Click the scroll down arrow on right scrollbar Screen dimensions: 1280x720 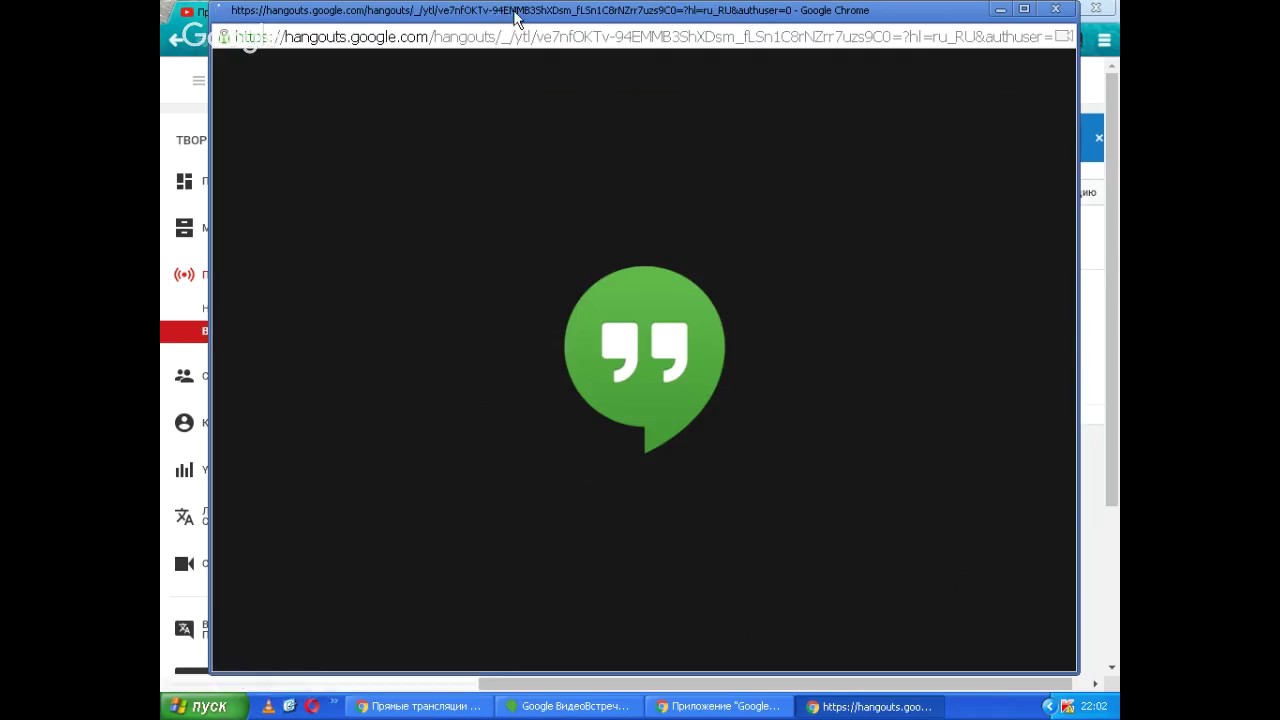tap(1112, 668)
